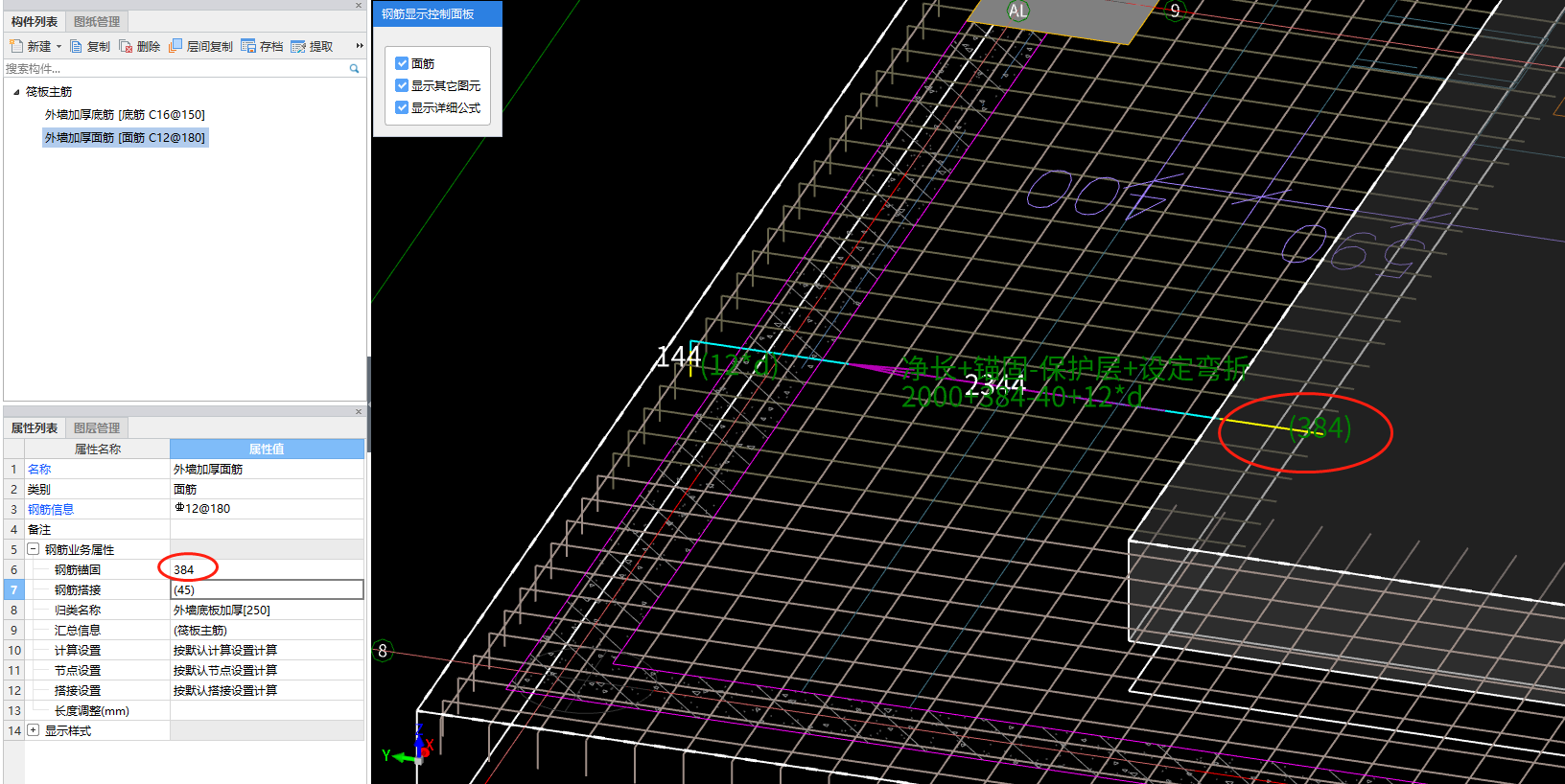Toggle the 显示其它图元 checkbox
This screenshot has height=784, width=1565.
point(402,85)
